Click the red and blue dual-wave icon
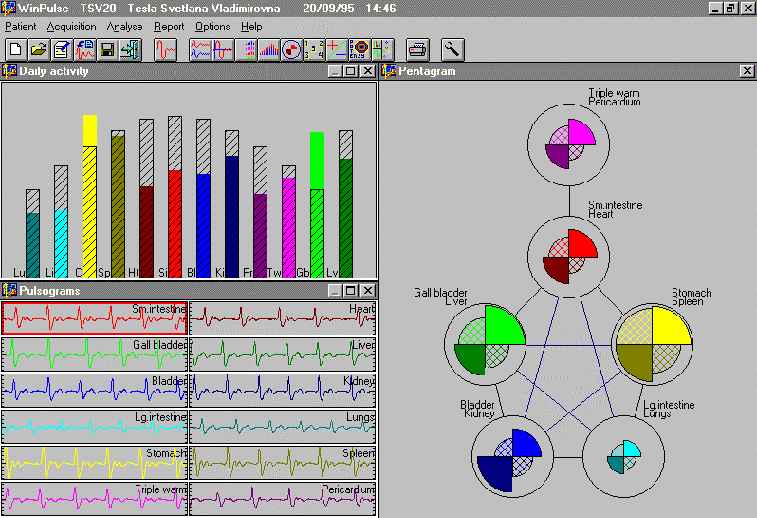 click(201, 49)
